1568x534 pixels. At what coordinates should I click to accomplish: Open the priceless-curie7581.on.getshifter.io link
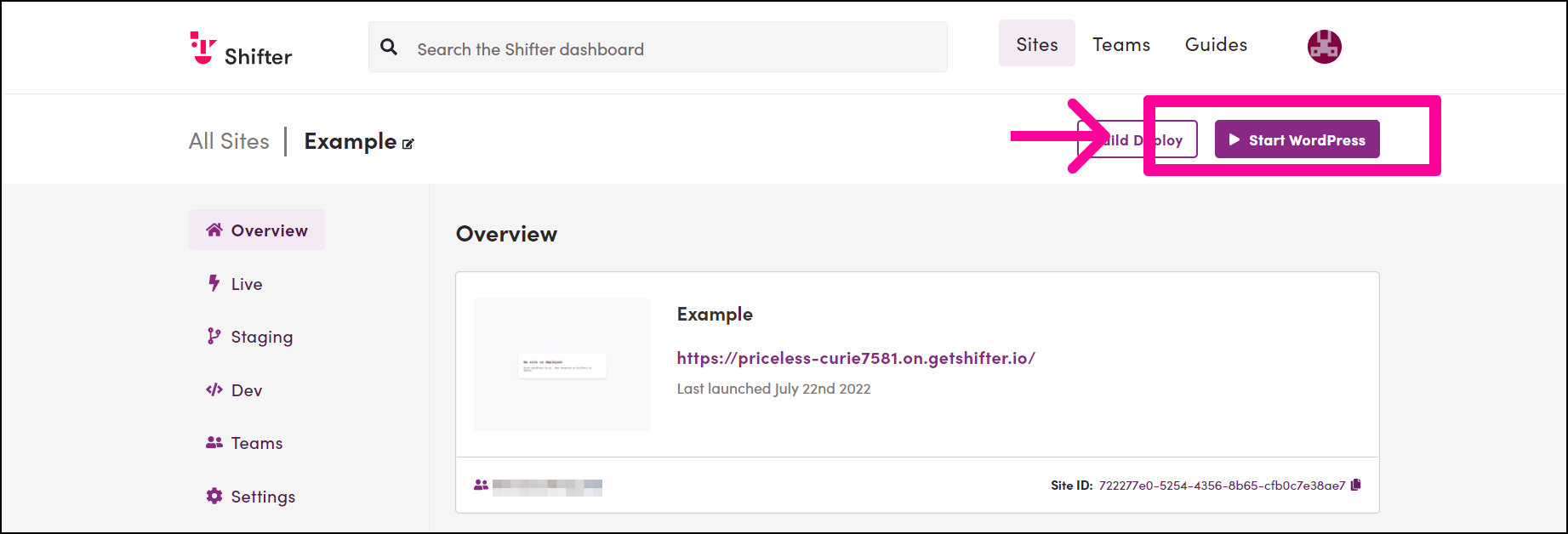tap(856, 358)
